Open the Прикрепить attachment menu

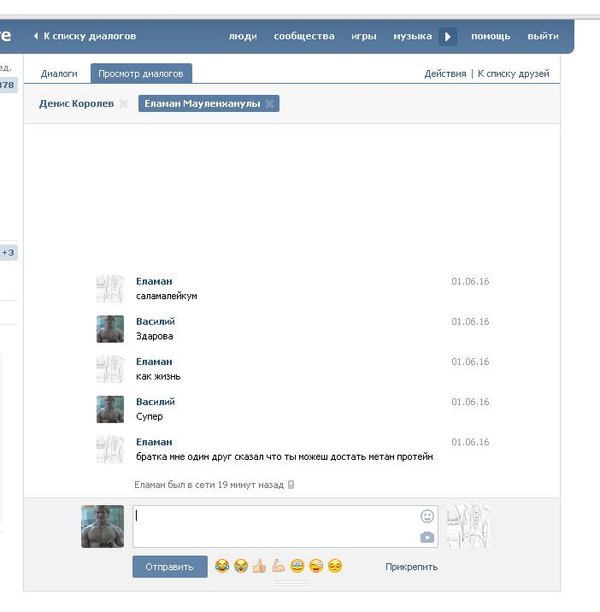point(411,567)
